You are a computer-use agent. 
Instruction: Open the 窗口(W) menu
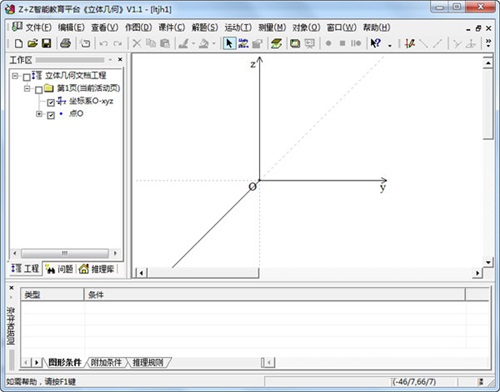coord(341,27)
